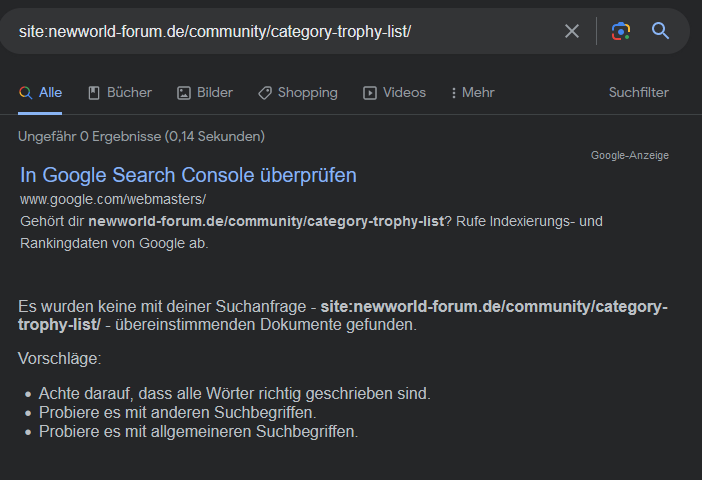Switch to the Bücher tab

(129, 93)
